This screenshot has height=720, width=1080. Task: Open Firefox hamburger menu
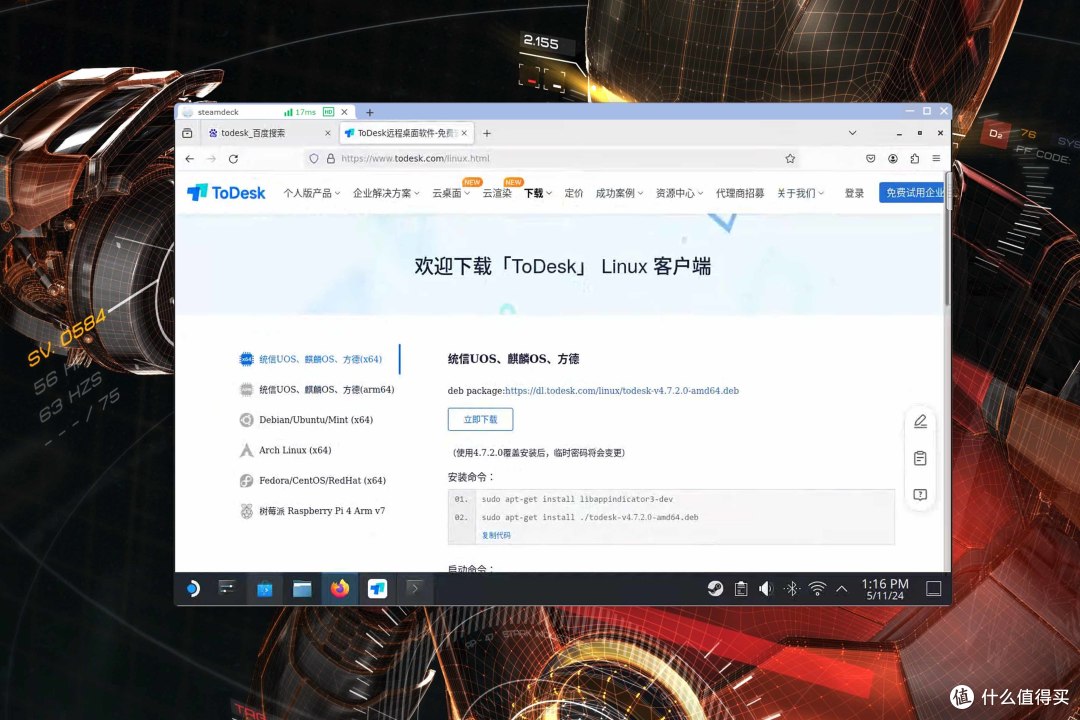click(936, 158)
